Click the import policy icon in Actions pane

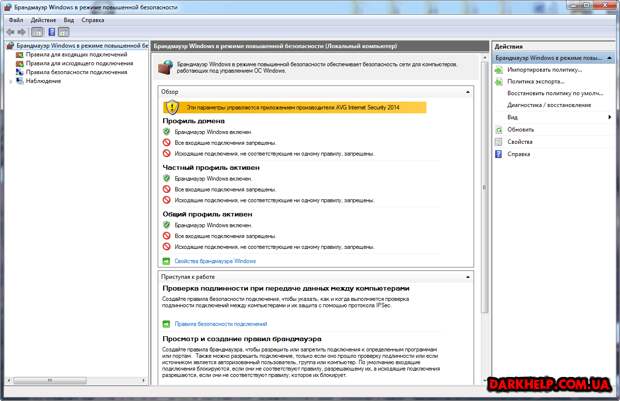[x=499, y=70]
